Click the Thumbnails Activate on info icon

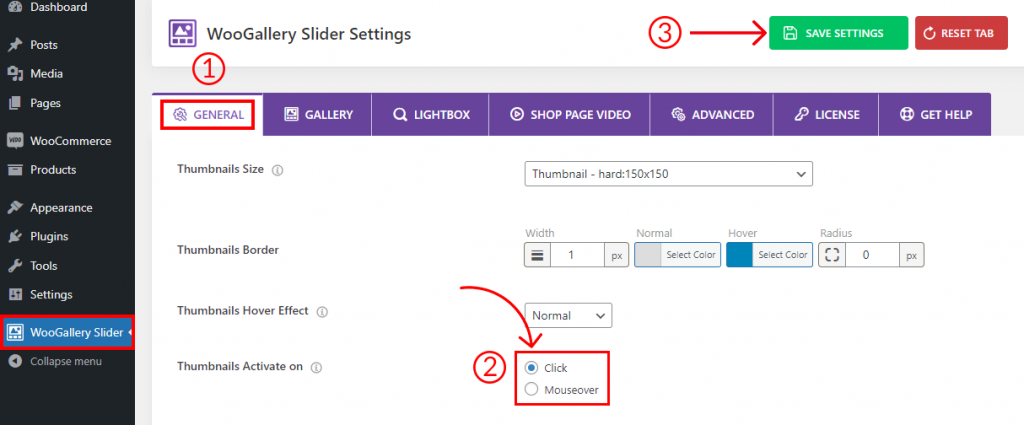click(317, 368)
